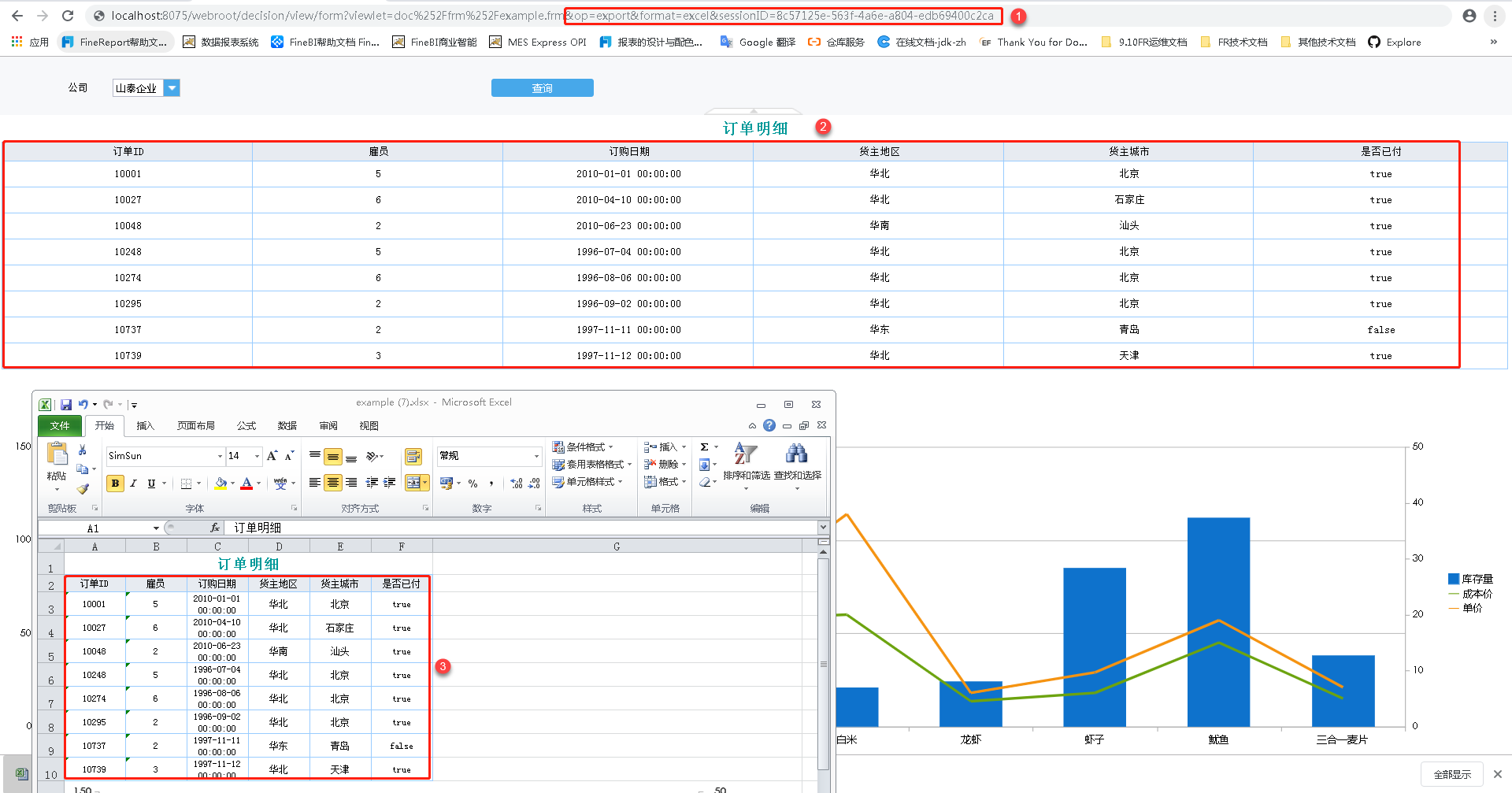Open the Explore GitHub bookmark

tap(1395, 43)
